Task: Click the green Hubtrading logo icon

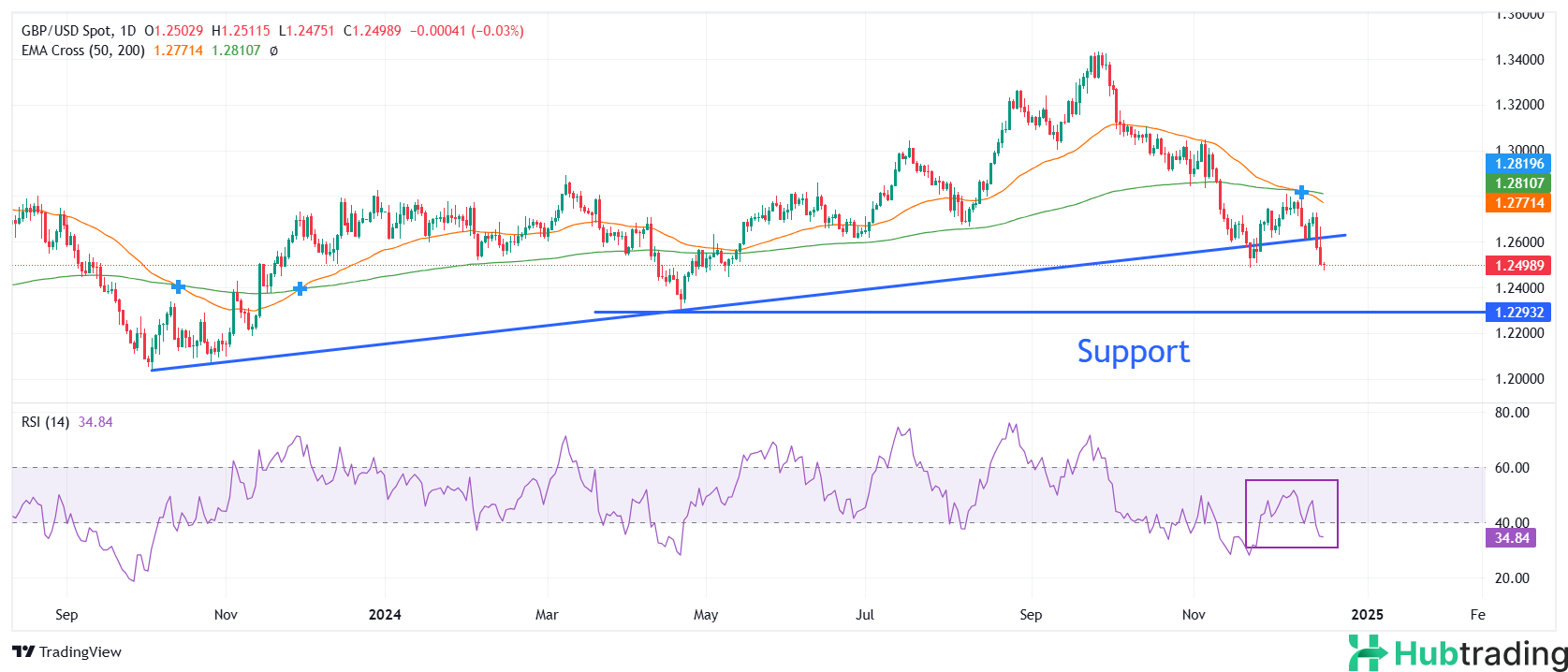Action: 1367,653
